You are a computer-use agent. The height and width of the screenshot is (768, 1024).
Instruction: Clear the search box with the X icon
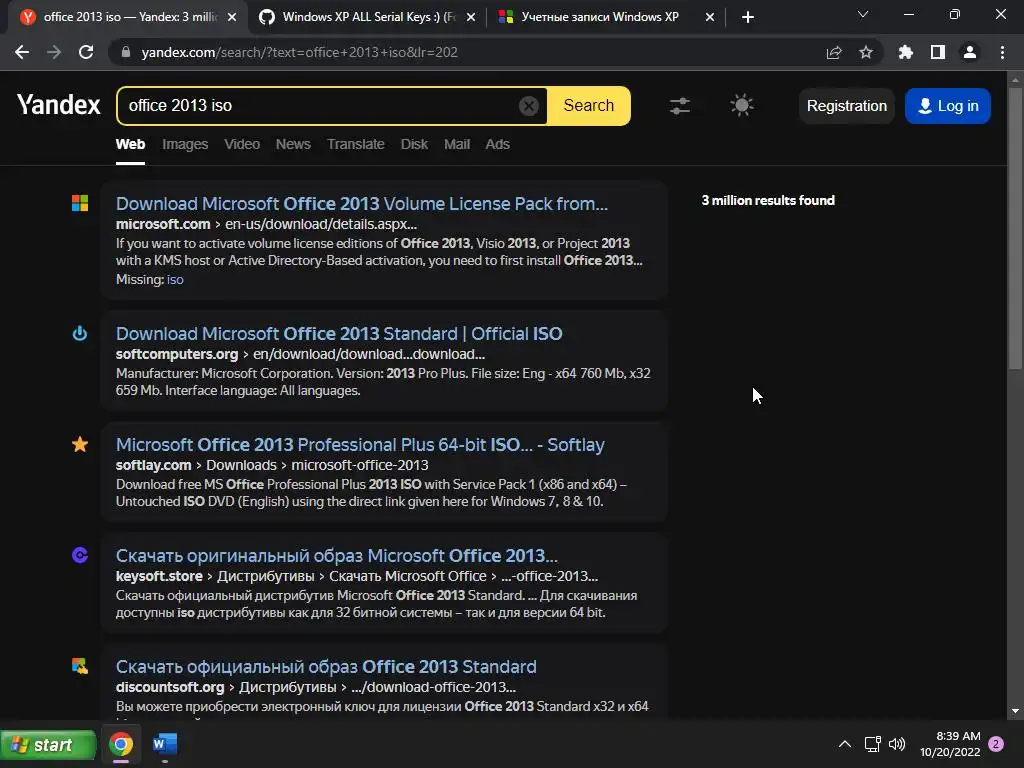click(x=528, y=105)
